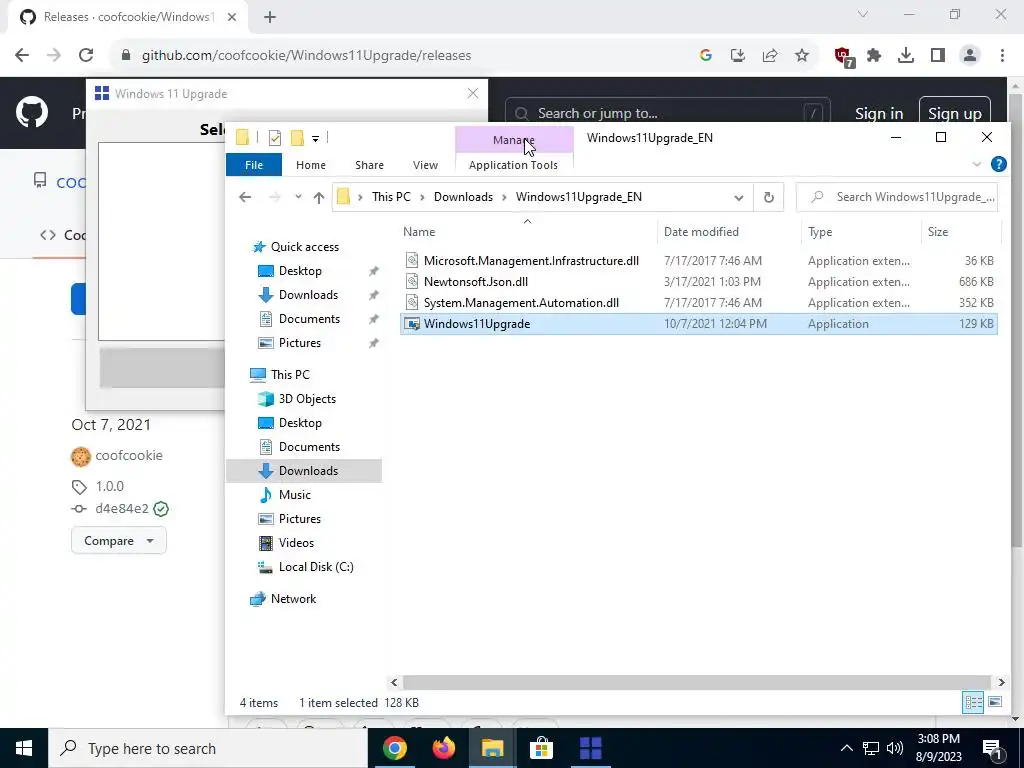
Task: Open commit d4e84e2 link
Action: pos(122,508)
